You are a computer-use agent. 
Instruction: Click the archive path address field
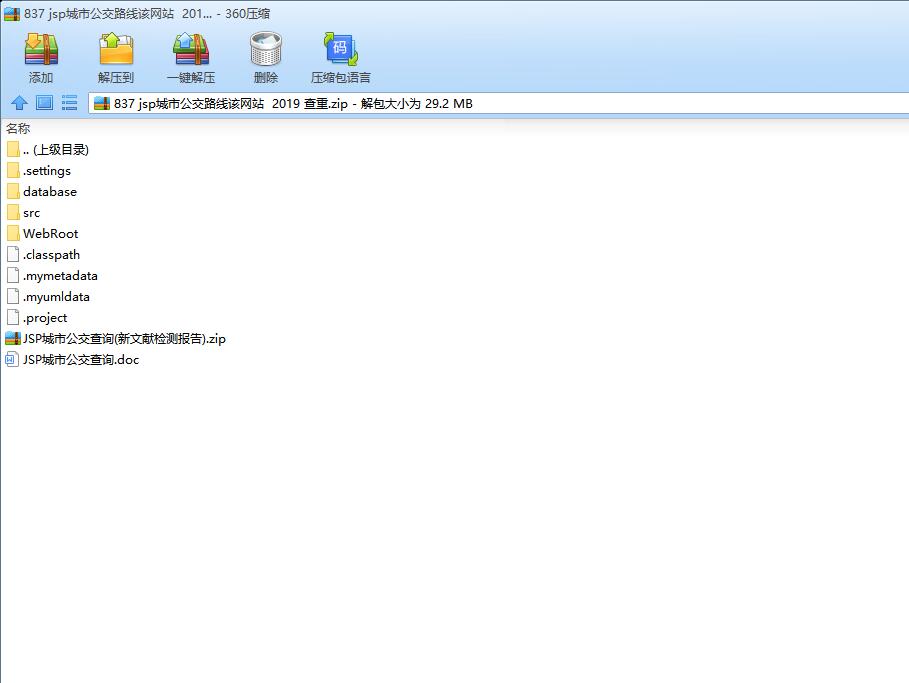tap(499, 104)
